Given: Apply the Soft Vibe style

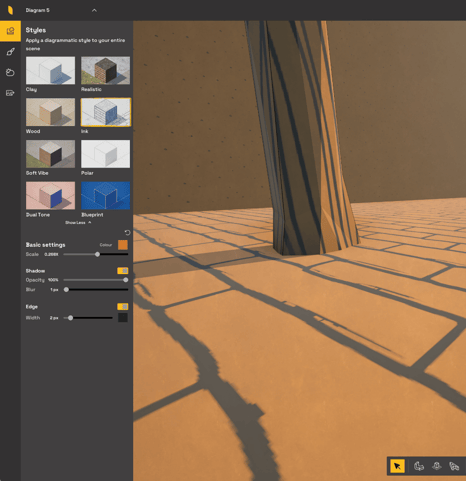Looking at the screenshot, I should point(50,154).
